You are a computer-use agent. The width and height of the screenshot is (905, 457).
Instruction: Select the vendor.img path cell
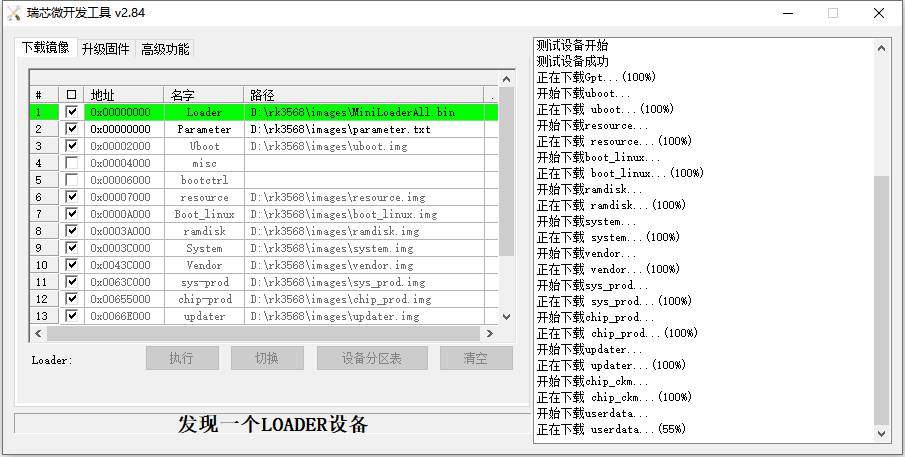point(364,265)
